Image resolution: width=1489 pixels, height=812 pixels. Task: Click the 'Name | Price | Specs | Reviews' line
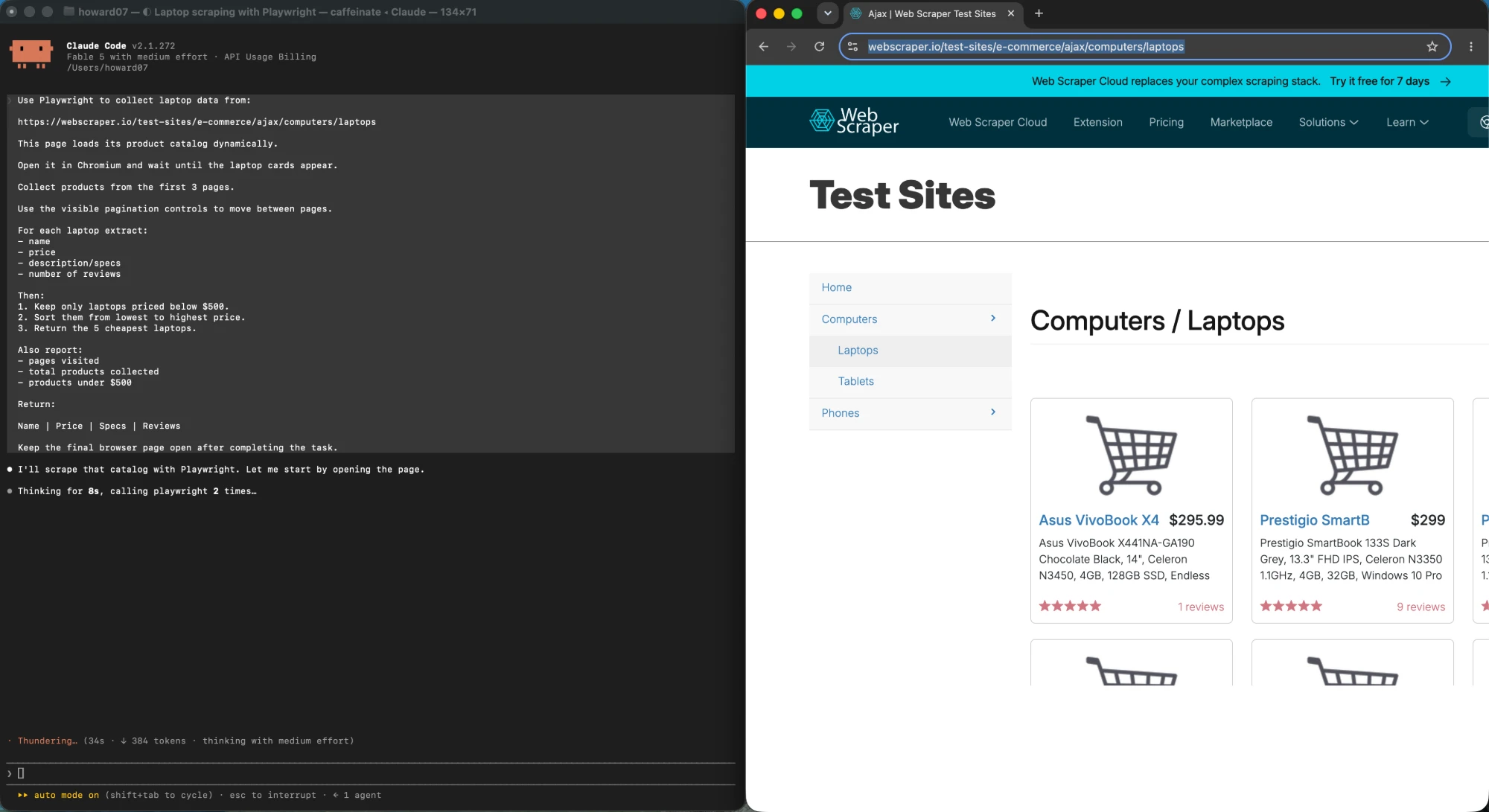[x=99, y=426]
